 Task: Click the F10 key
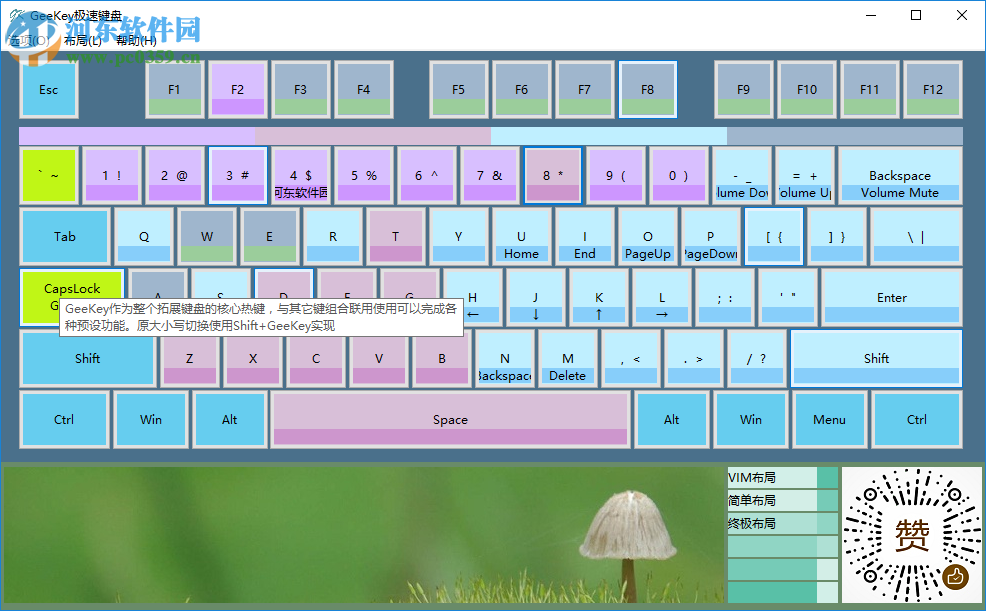(x=807, y=89)
